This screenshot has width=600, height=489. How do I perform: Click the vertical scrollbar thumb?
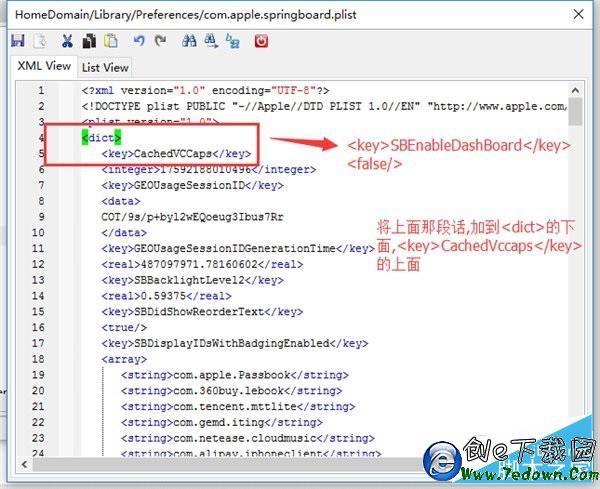pyautogui.click(x=575, y=111)
